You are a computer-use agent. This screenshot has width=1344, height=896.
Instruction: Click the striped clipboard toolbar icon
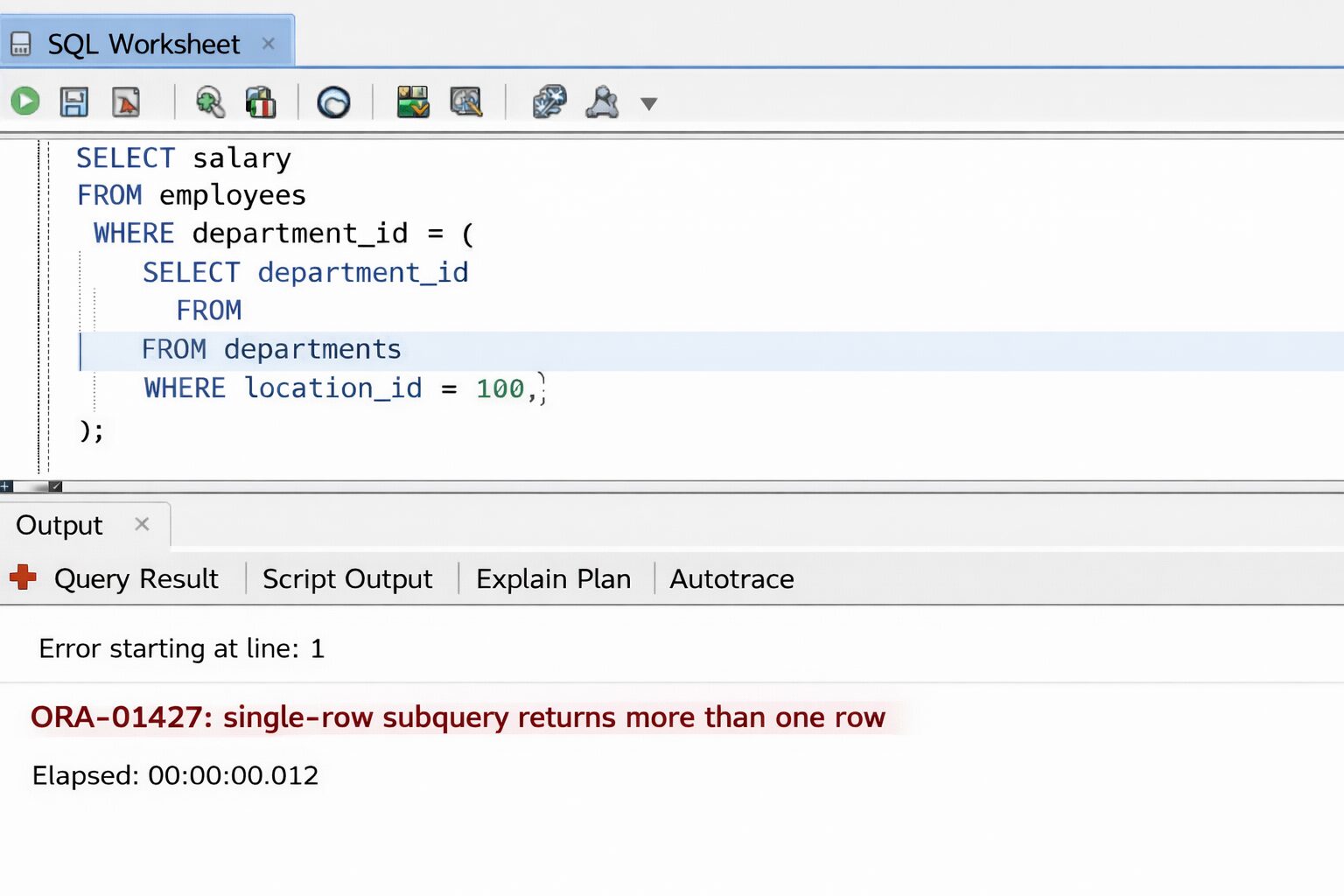click(x=261, y=102)
